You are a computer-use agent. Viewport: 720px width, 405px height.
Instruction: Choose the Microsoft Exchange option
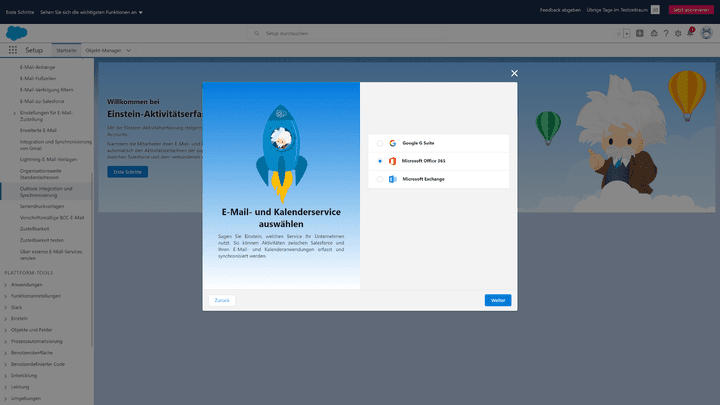380,179
